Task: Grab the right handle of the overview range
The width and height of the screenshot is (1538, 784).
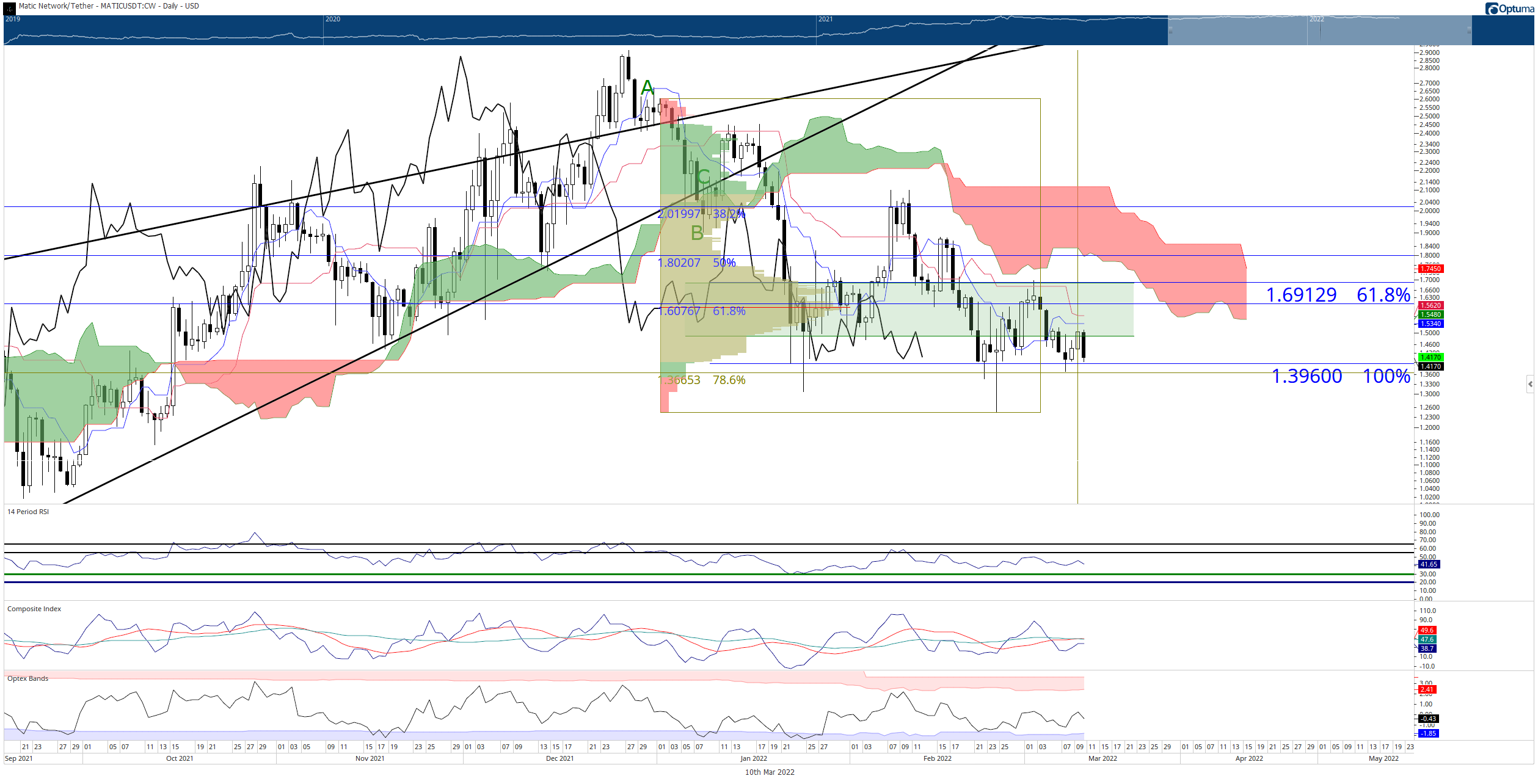Action: coord(1469,30)
